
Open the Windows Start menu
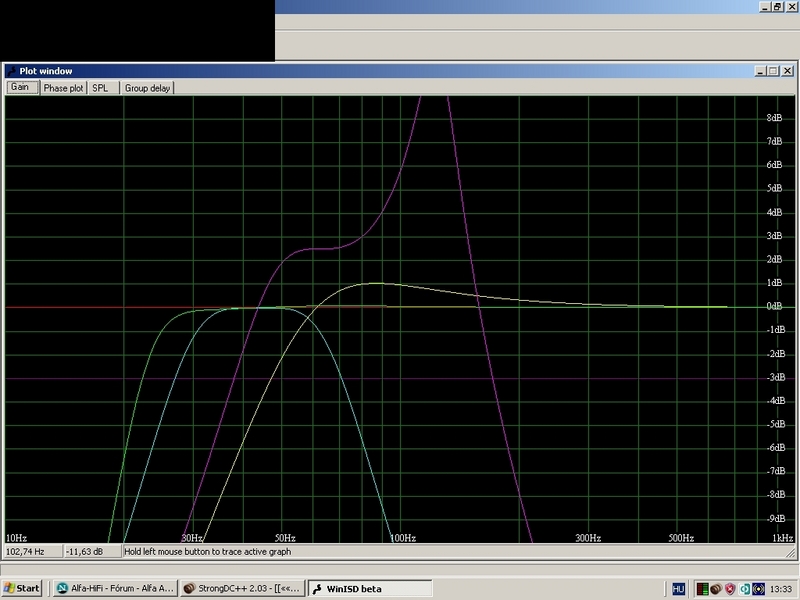22,588
